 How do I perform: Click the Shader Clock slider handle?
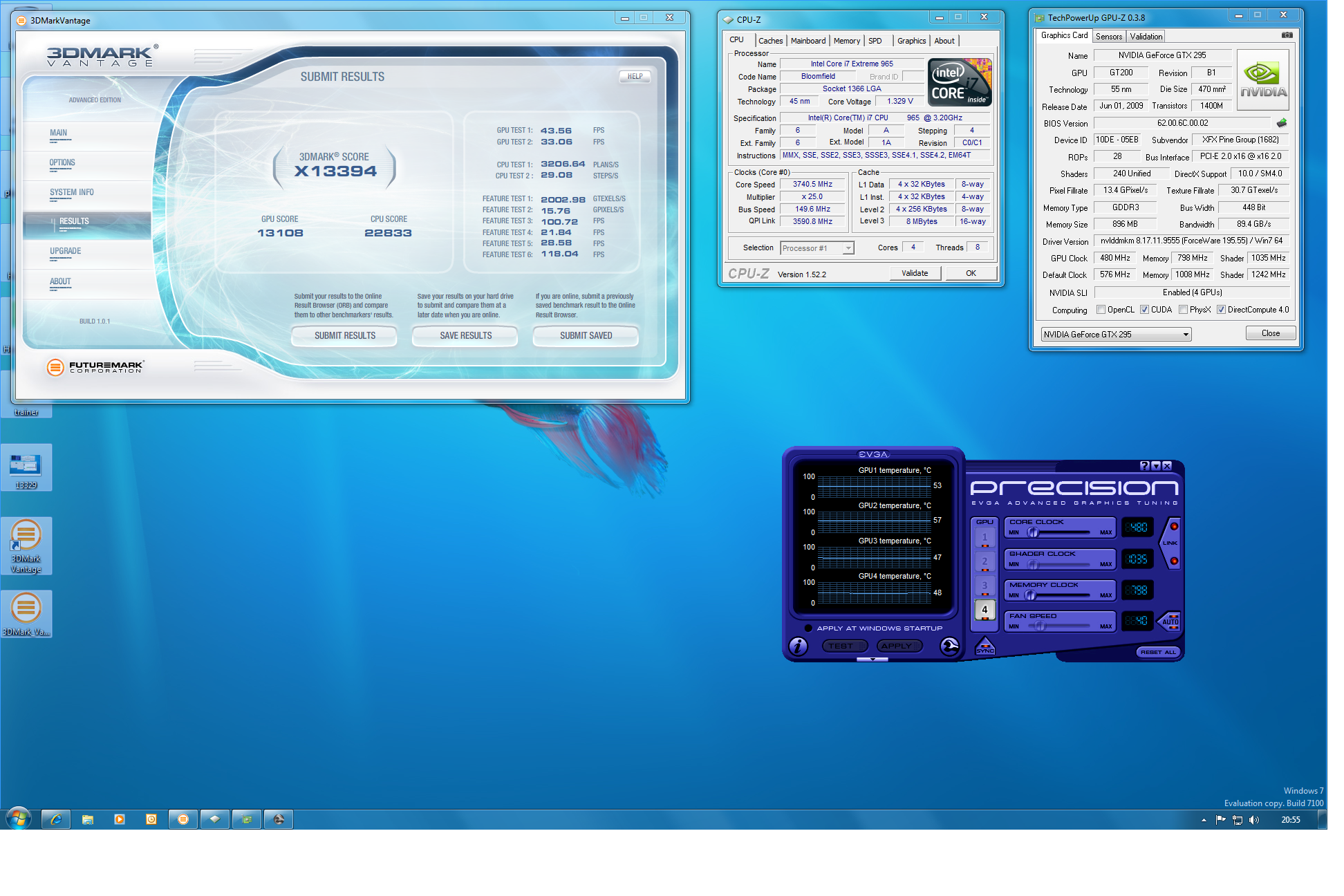tap(1033, 564)
